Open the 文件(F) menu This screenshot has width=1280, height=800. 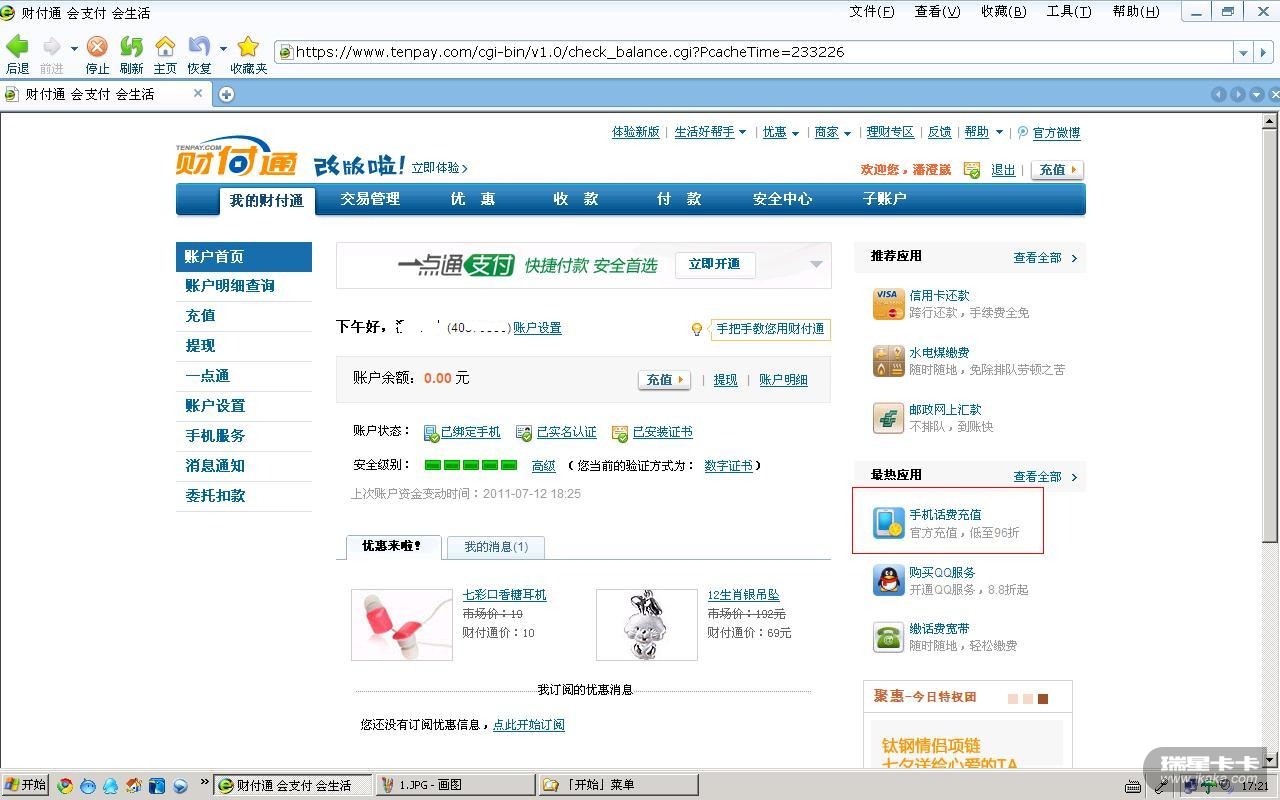[872, 12]
